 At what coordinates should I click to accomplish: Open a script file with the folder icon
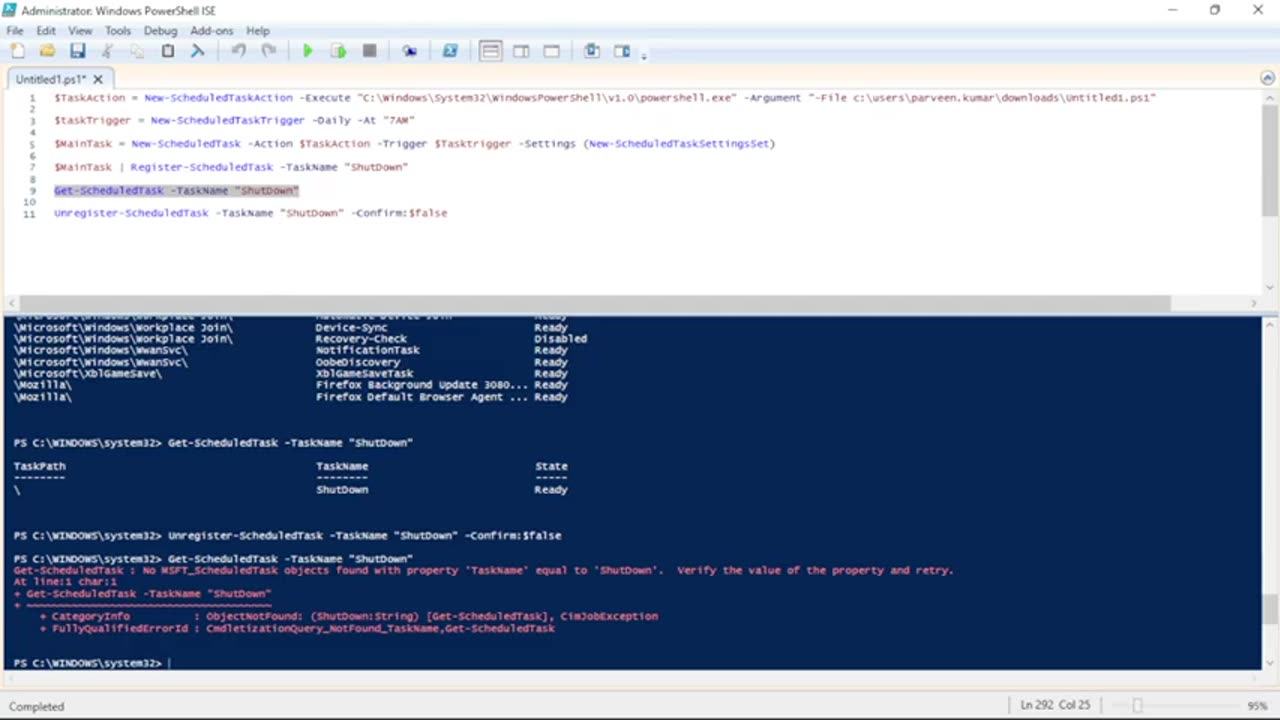[47, 51]
